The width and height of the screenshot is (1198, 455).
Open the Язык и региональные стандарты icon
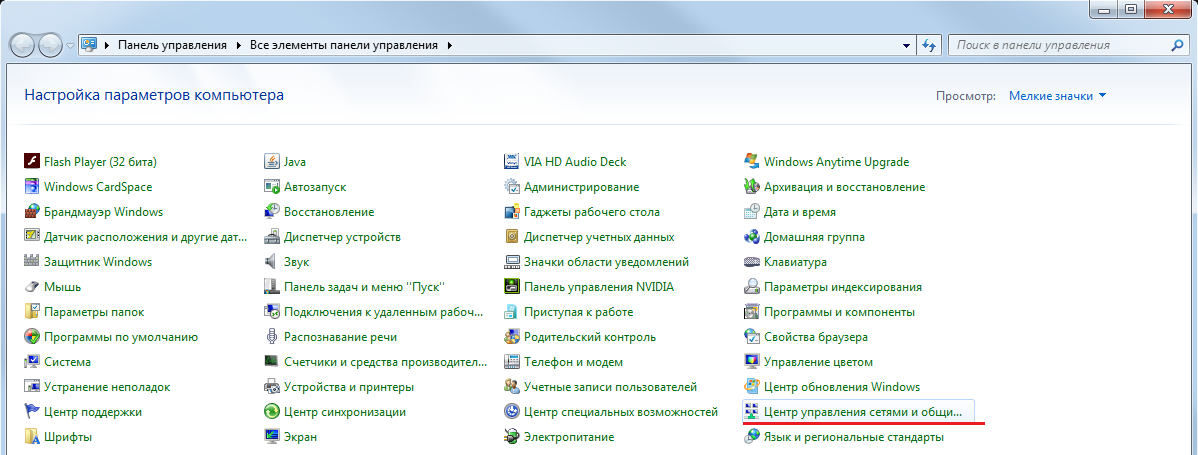tap(751, 437)
